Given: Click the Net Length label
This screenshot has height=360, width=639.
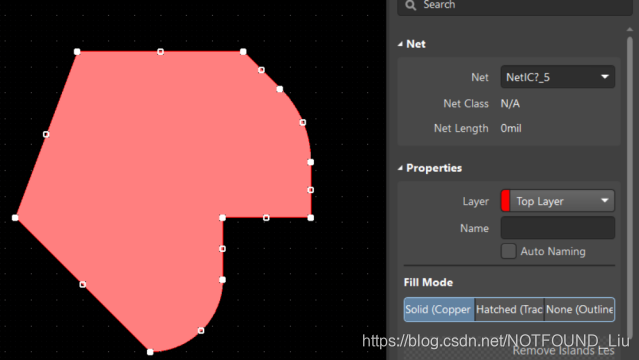Looking at the screenshot, I should tap(461, 128).
